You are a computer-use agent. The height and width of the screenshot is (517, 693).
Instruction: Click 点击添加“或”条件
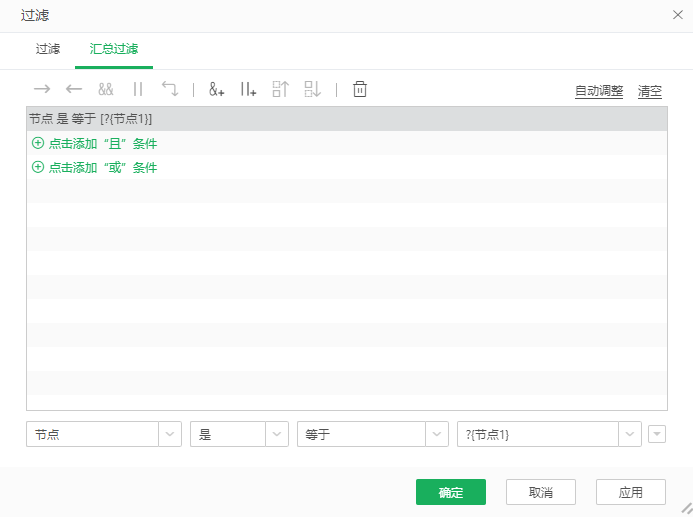click(103, 167)
